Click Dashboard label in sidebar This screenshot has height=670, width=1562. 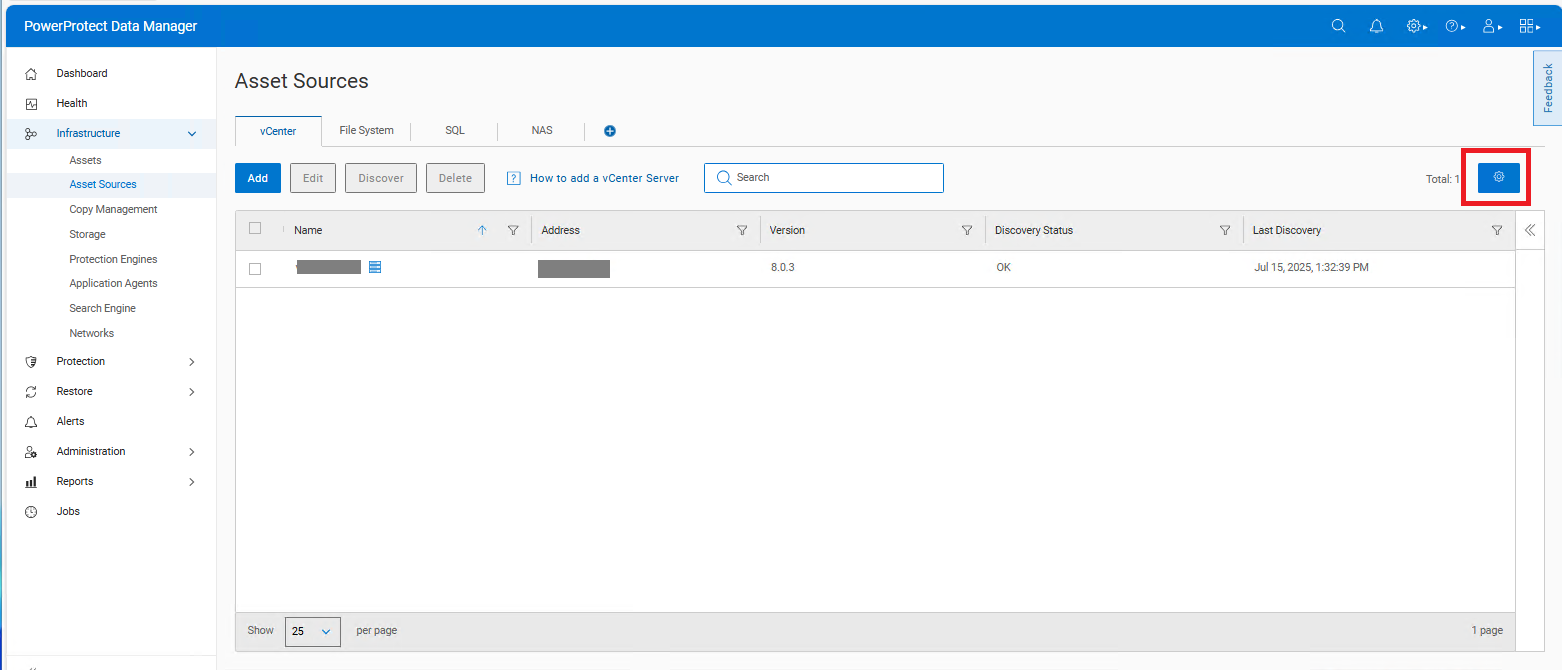[x=82, y=74]
